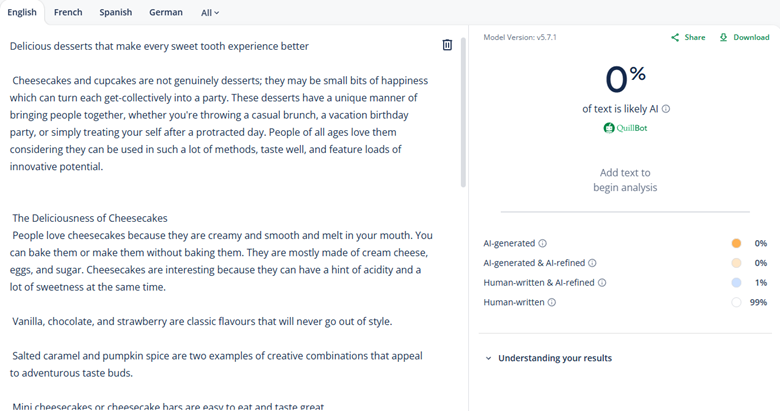Click info icon beside Human-written label

[552, 302]
